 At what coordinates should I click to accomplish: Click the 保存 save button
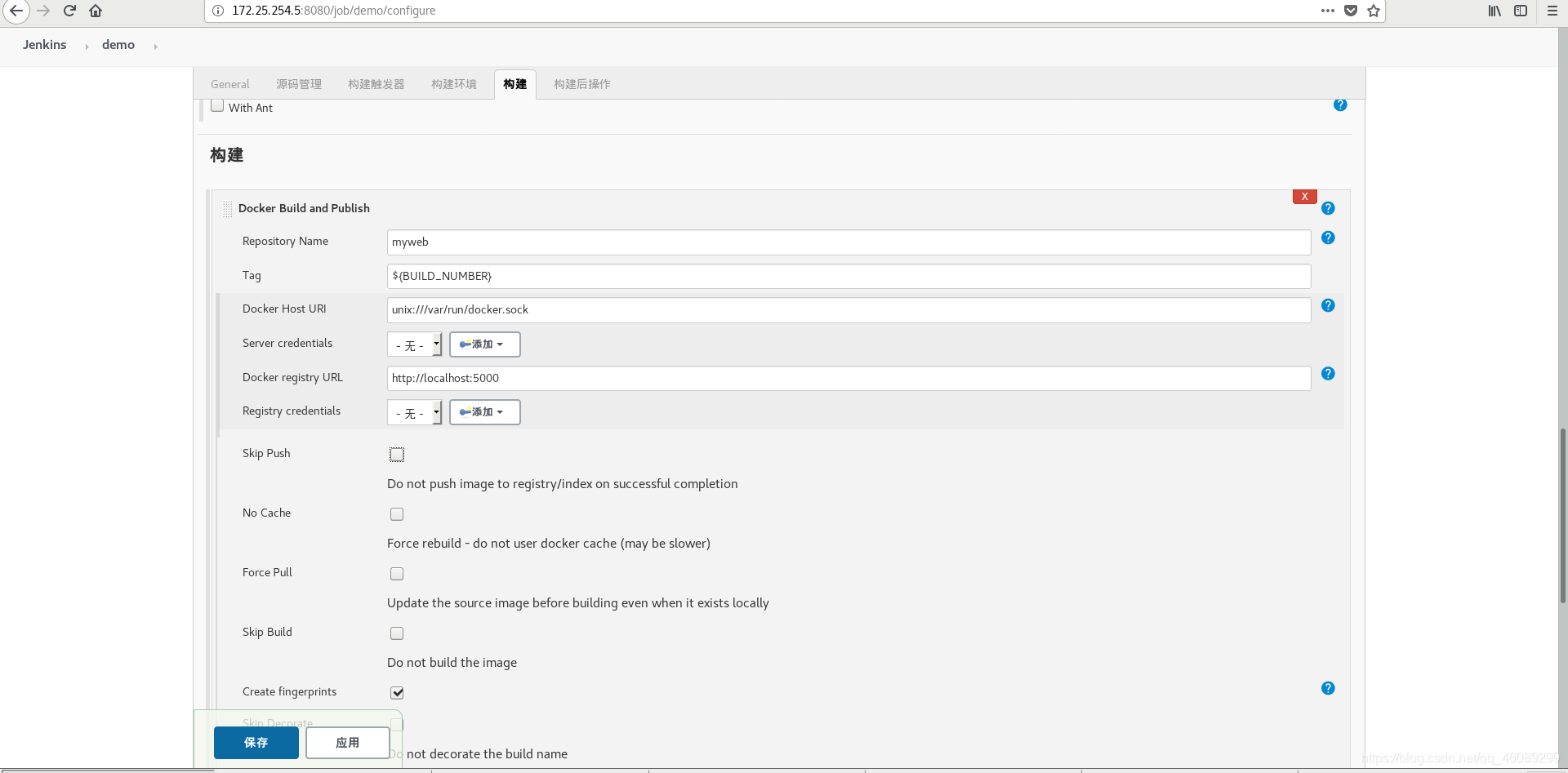click(256, 743)
